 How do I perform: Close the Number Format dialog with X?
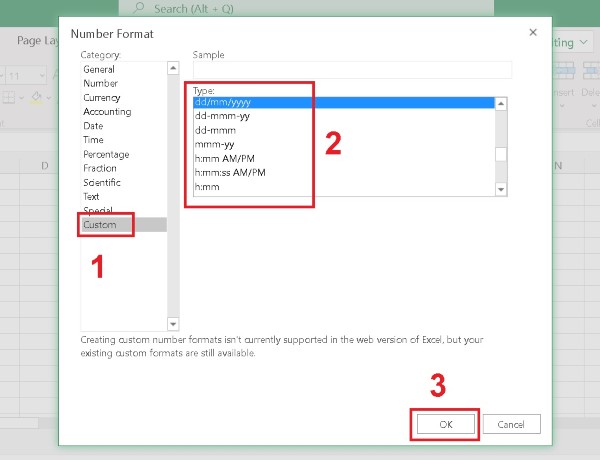(532, 33)
